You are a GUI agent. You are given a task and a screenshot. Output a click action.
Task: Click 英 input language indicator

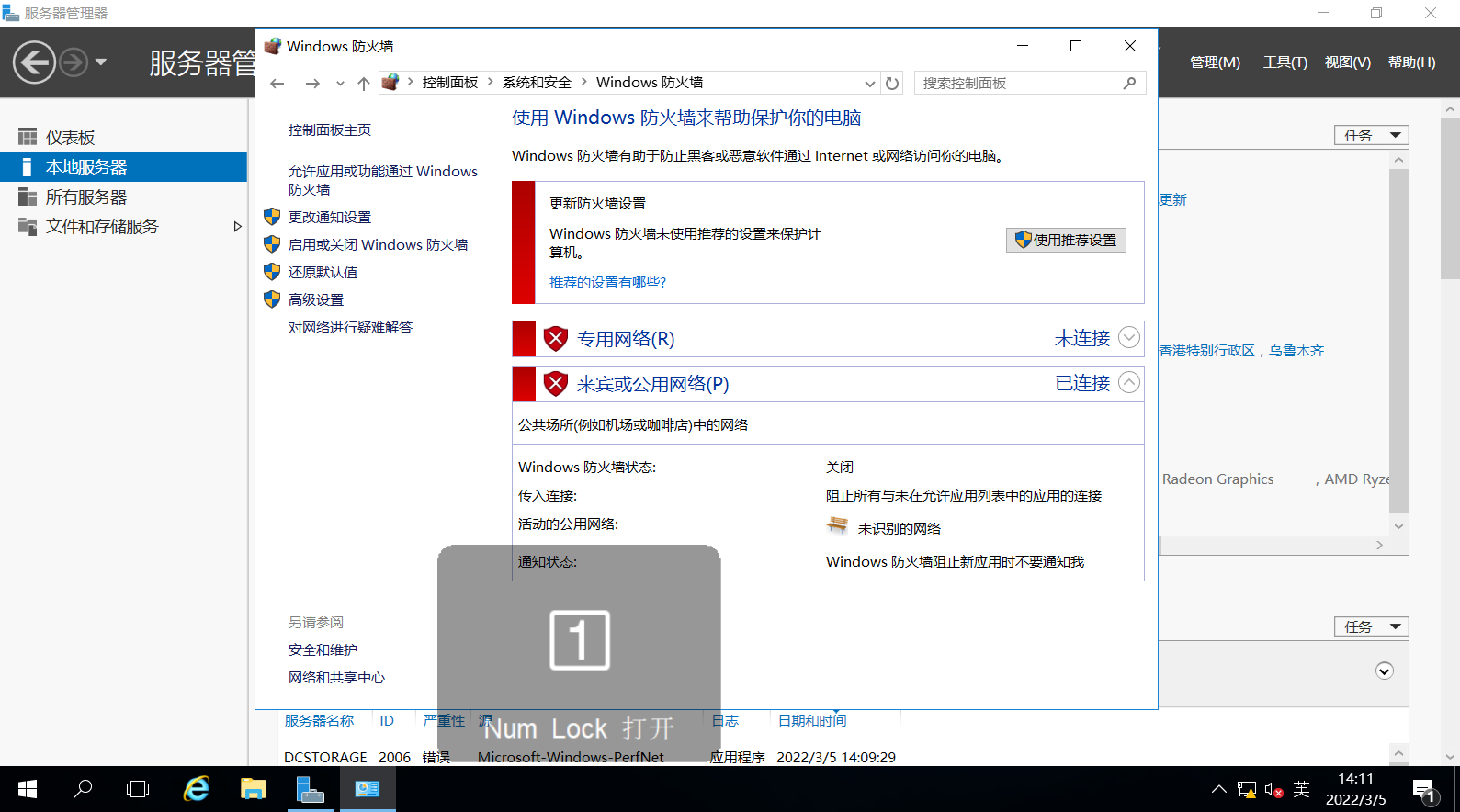1301,789
